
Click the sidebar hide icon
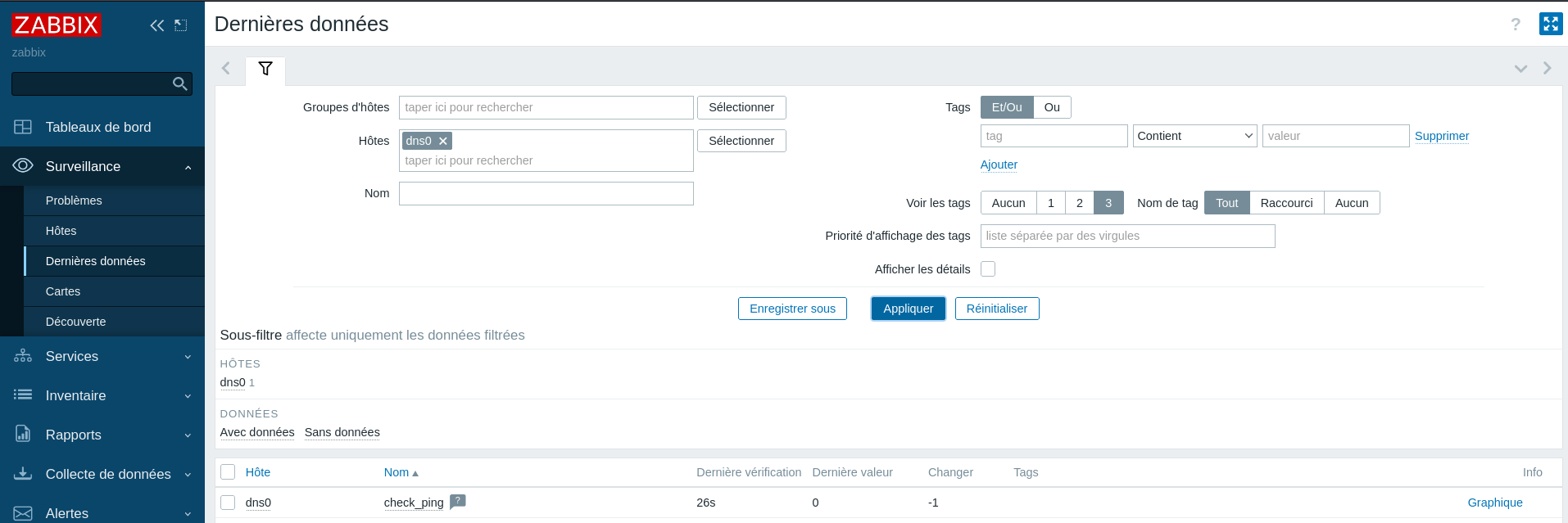tap(181, 25)
